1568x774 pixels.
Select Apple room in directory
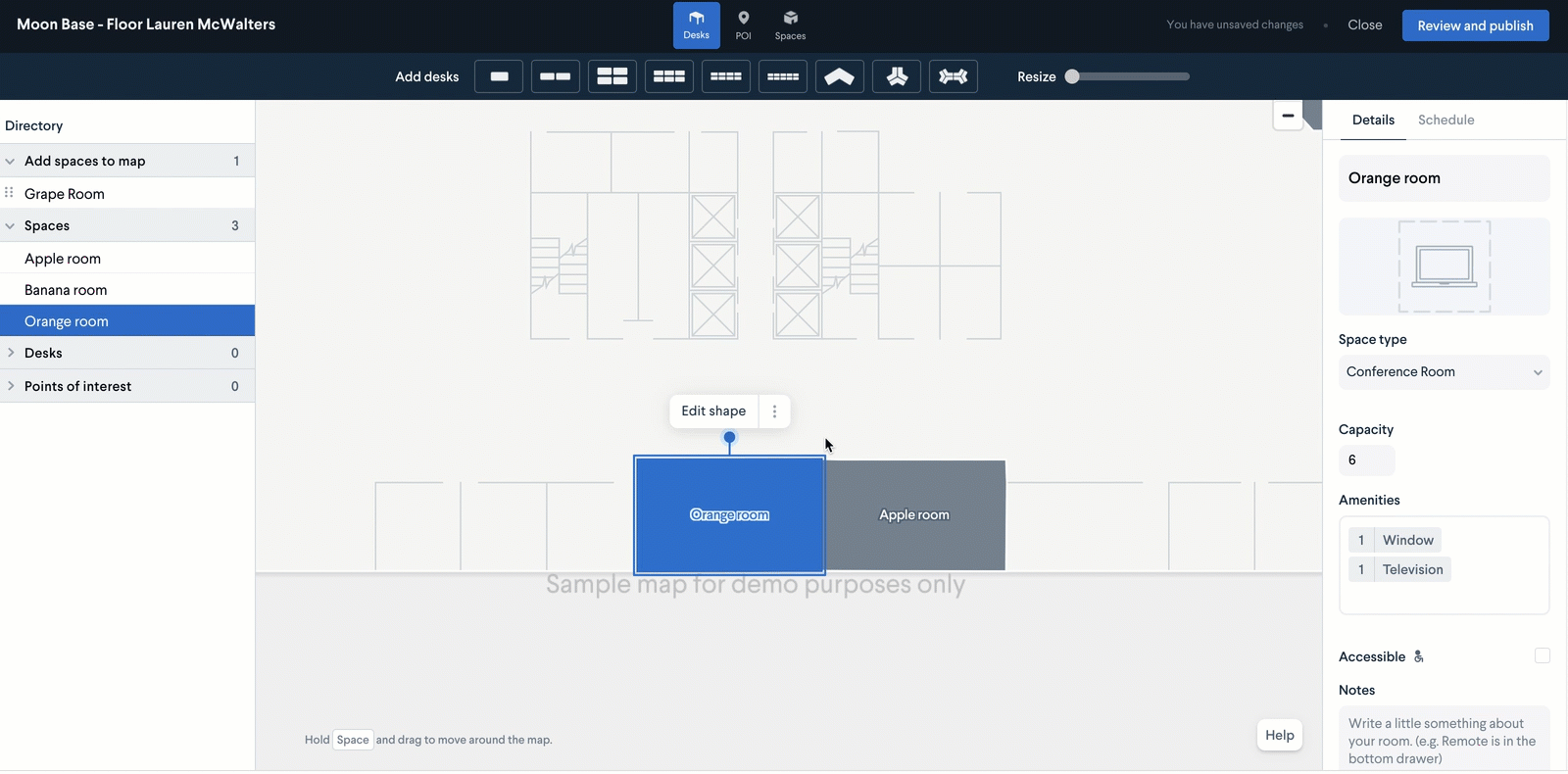(x=127, y=259)
